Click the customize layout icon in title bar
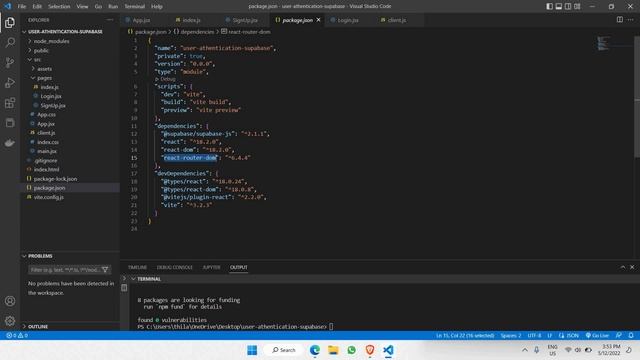Screen dimensions: 640x360 (x=577, y=6)
